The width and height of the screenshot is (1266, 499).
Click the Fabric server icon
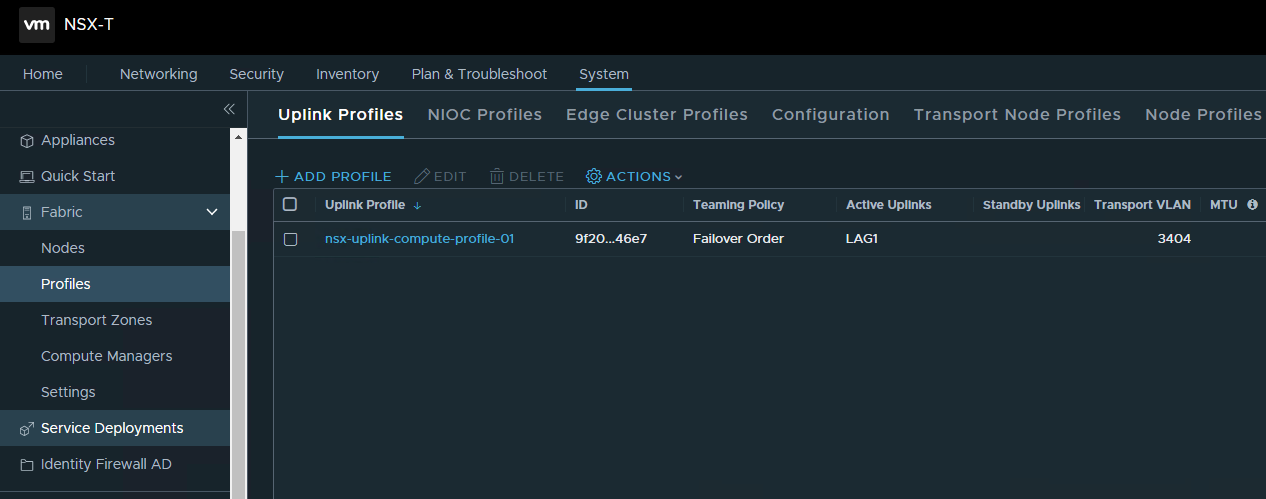tap(27, 213)
